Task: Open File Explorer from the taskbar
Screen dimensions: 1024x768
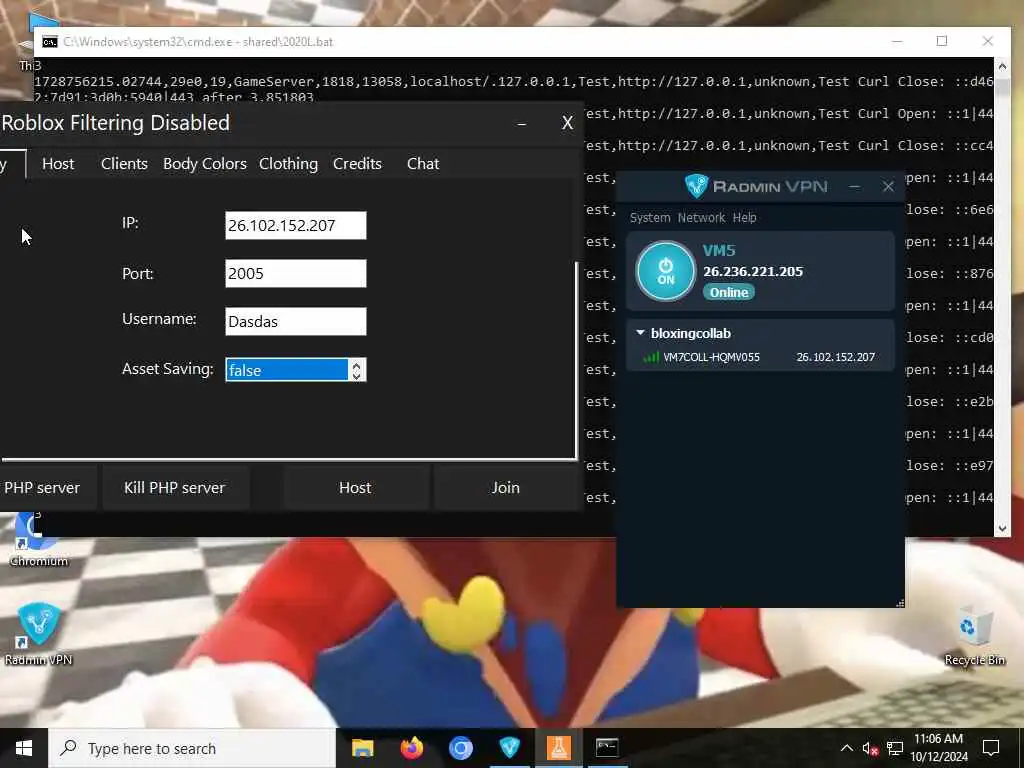Action: (x=362, y=748)
